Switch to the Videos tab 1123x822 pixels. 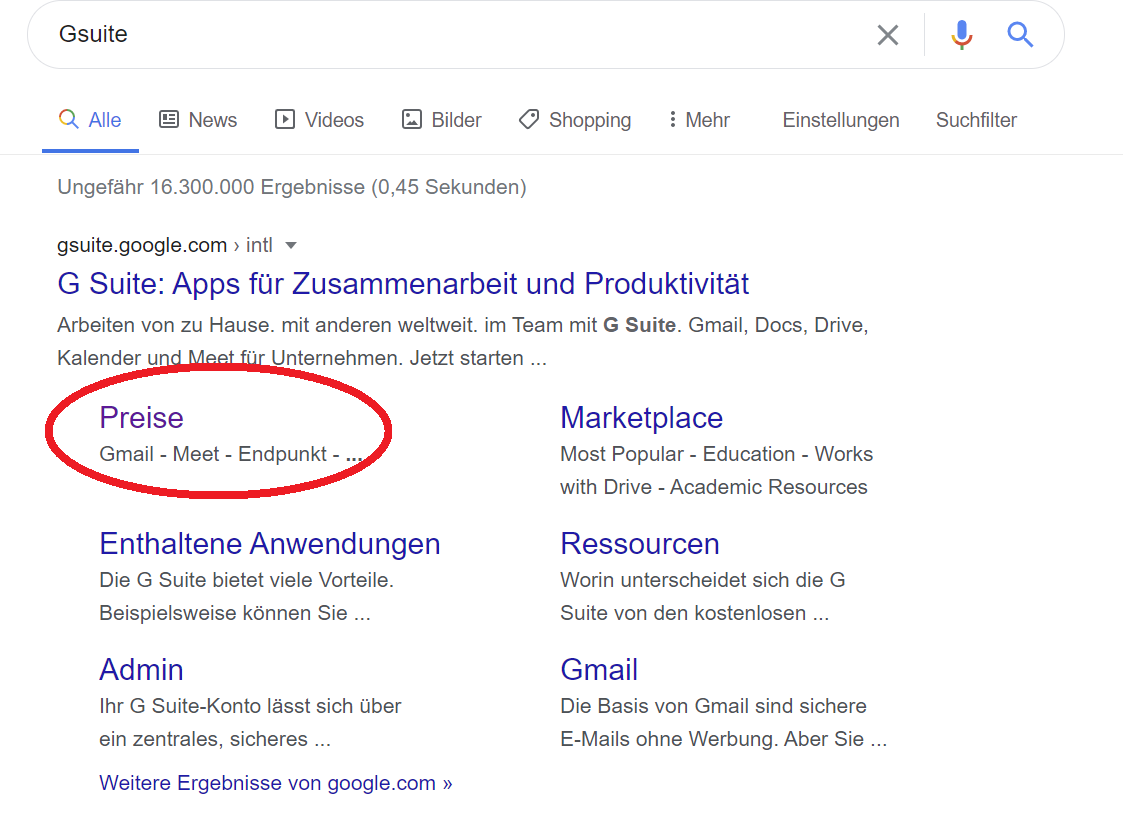click(x=319, y=120)
